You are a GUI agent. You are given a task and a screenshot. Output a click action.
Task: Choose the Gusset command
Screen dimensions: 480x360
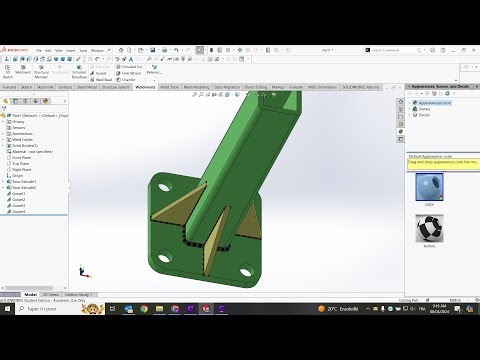pos(98,73)
